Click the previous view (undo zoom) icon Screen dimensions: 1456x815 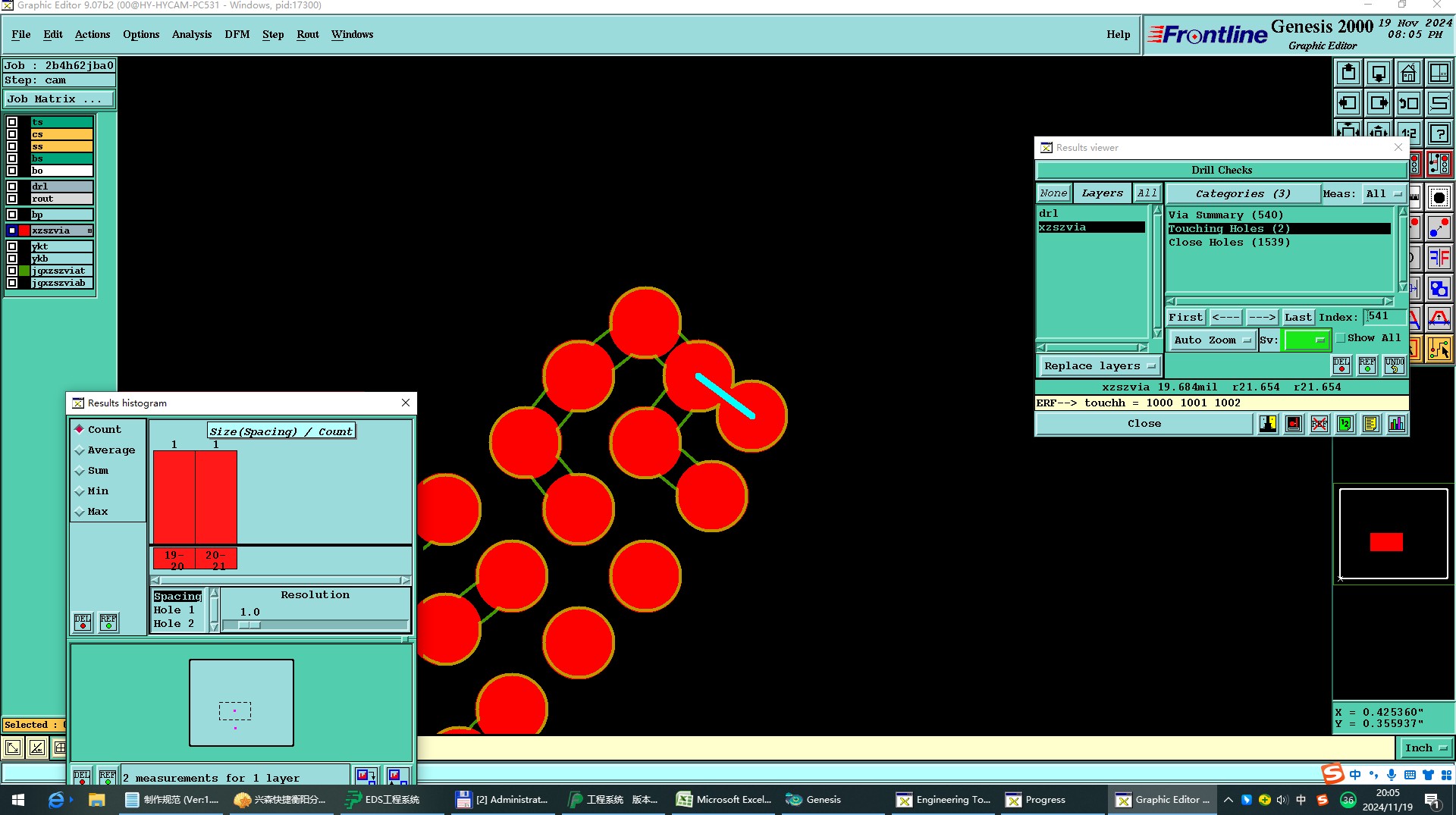point(1409,103)
